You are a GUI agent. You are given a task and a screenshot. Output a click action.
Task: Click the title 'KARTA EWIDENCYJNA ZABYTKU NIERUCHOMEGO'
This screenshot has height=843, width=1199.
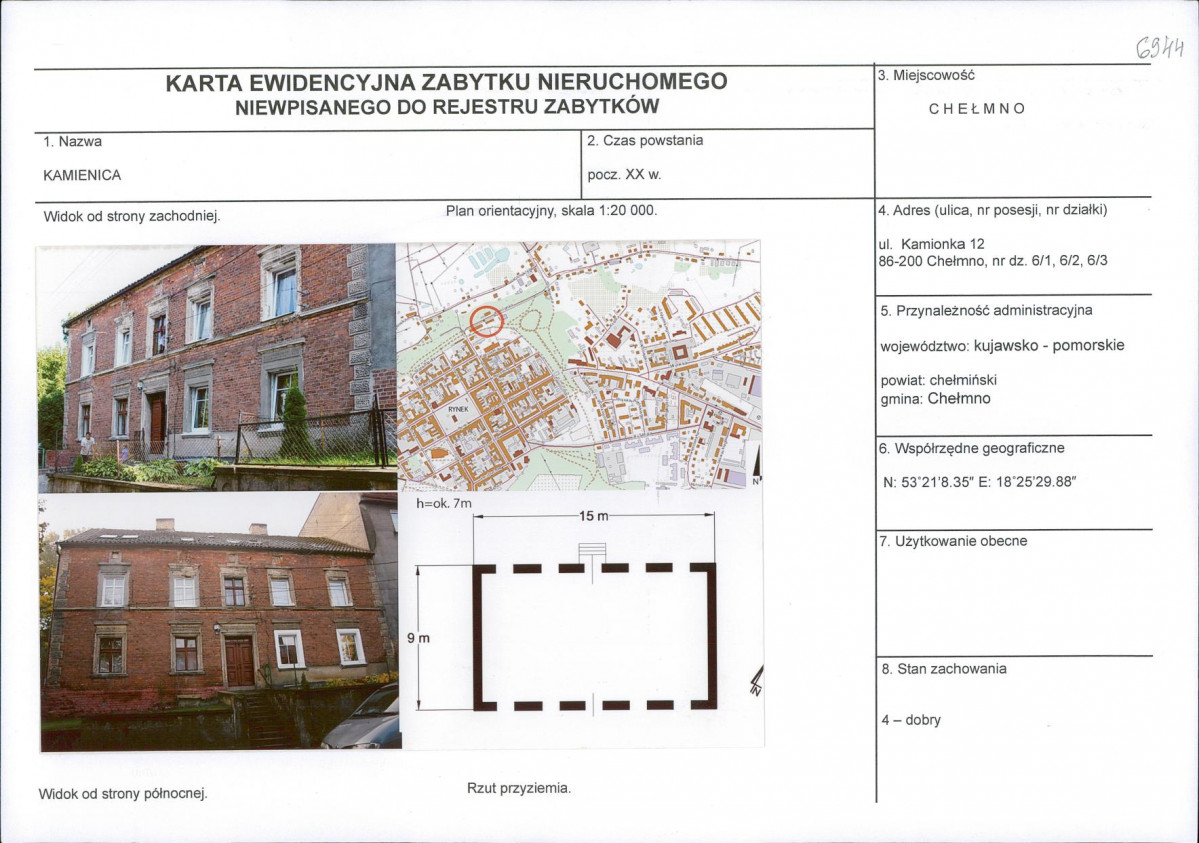click(447, 81)
